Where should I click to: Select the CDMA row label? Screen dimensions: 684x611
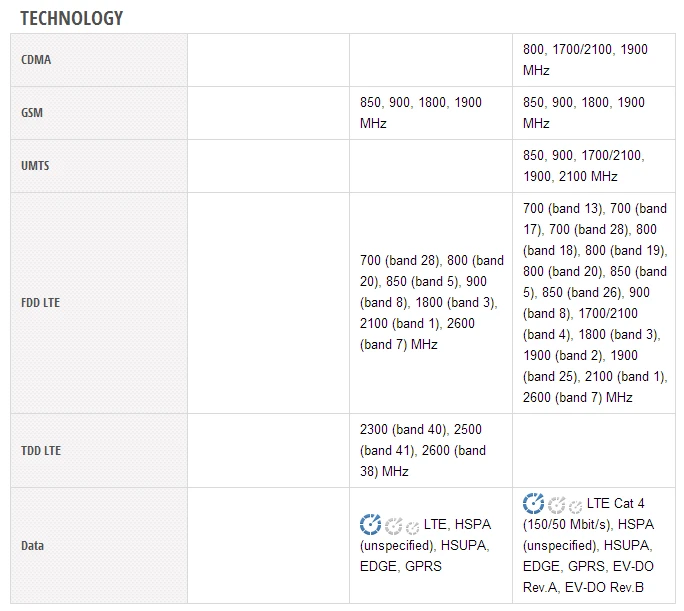pyautogui.click(x=36, y=60)
